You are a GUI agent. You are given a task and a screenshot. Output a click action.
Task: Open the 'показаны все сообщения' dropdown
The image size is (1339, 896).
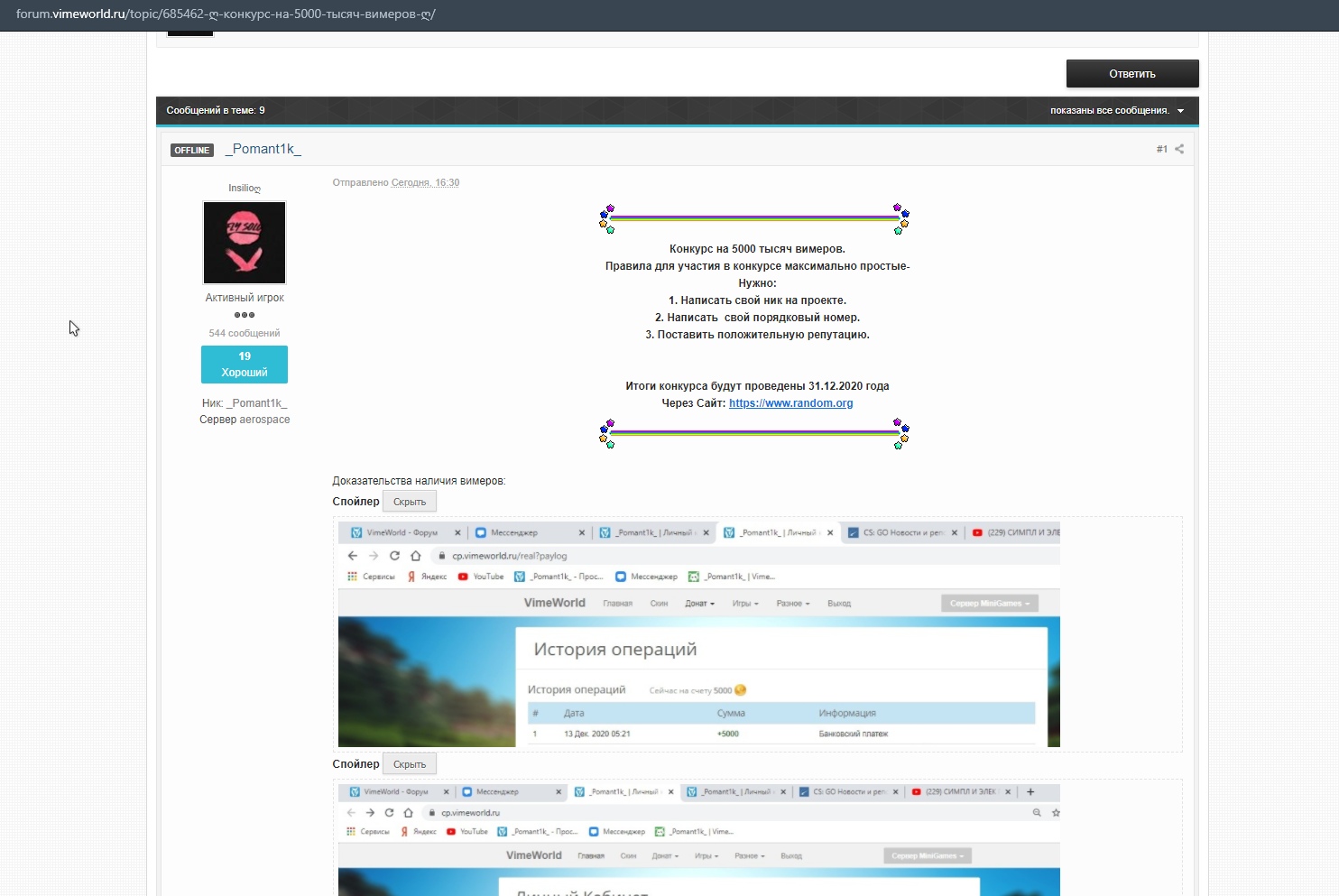pyautogui.click(x=1117, y=111)
